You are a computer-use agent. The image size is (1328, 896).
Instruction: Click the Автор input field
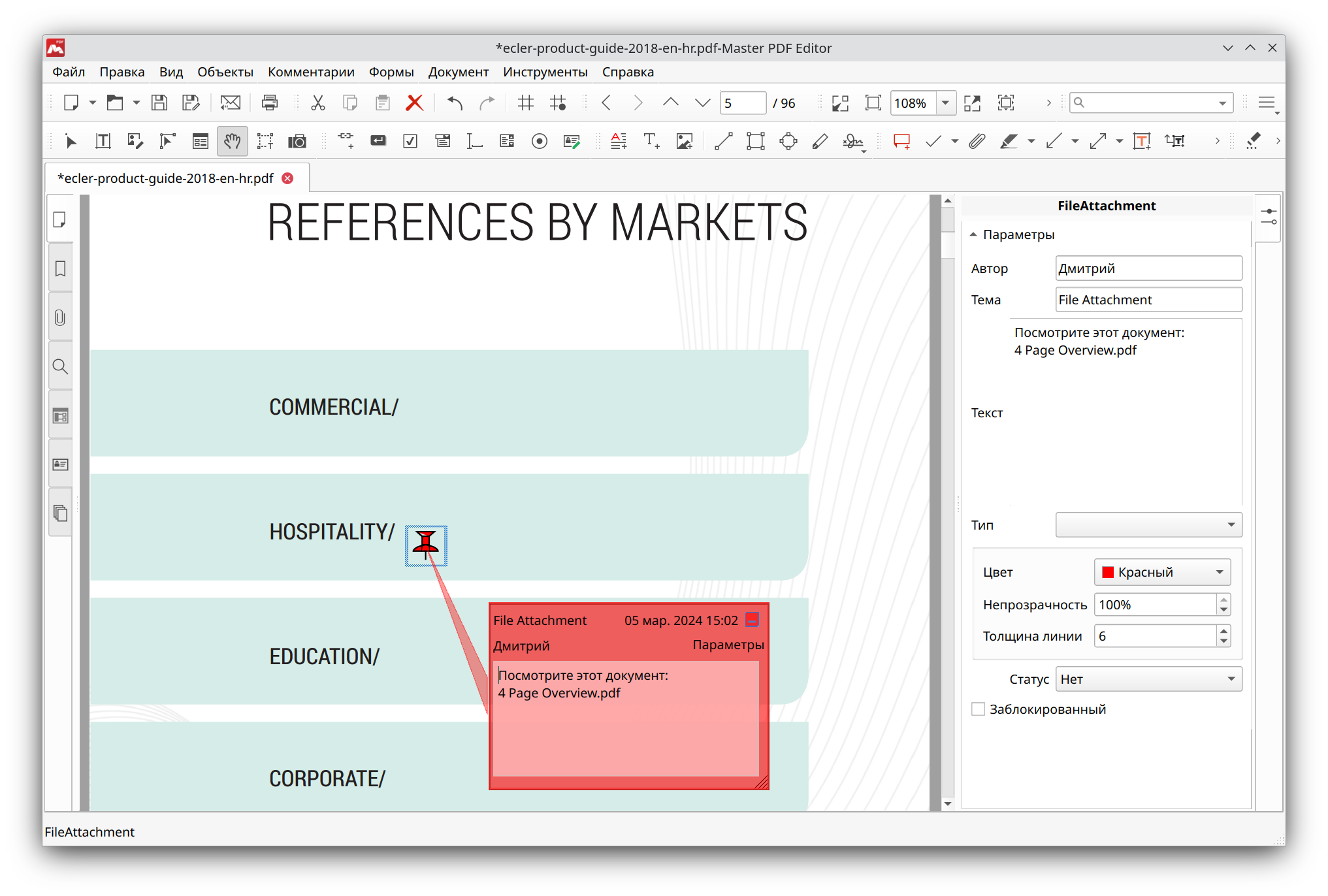click(1148, 268)
